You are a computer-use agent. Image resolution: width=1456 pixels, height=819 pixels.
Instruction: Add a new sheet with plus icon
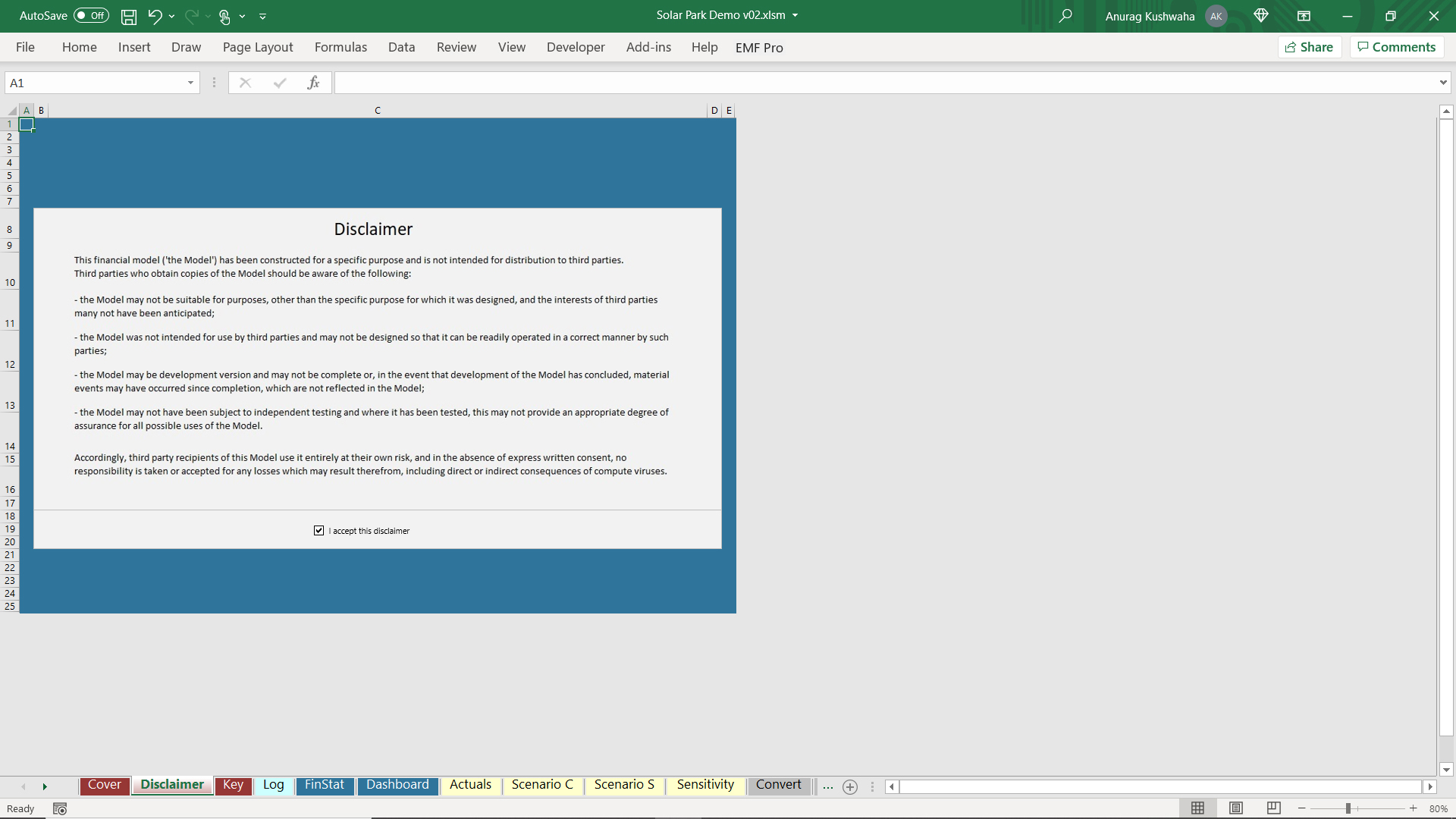click(x=850, y=787)
